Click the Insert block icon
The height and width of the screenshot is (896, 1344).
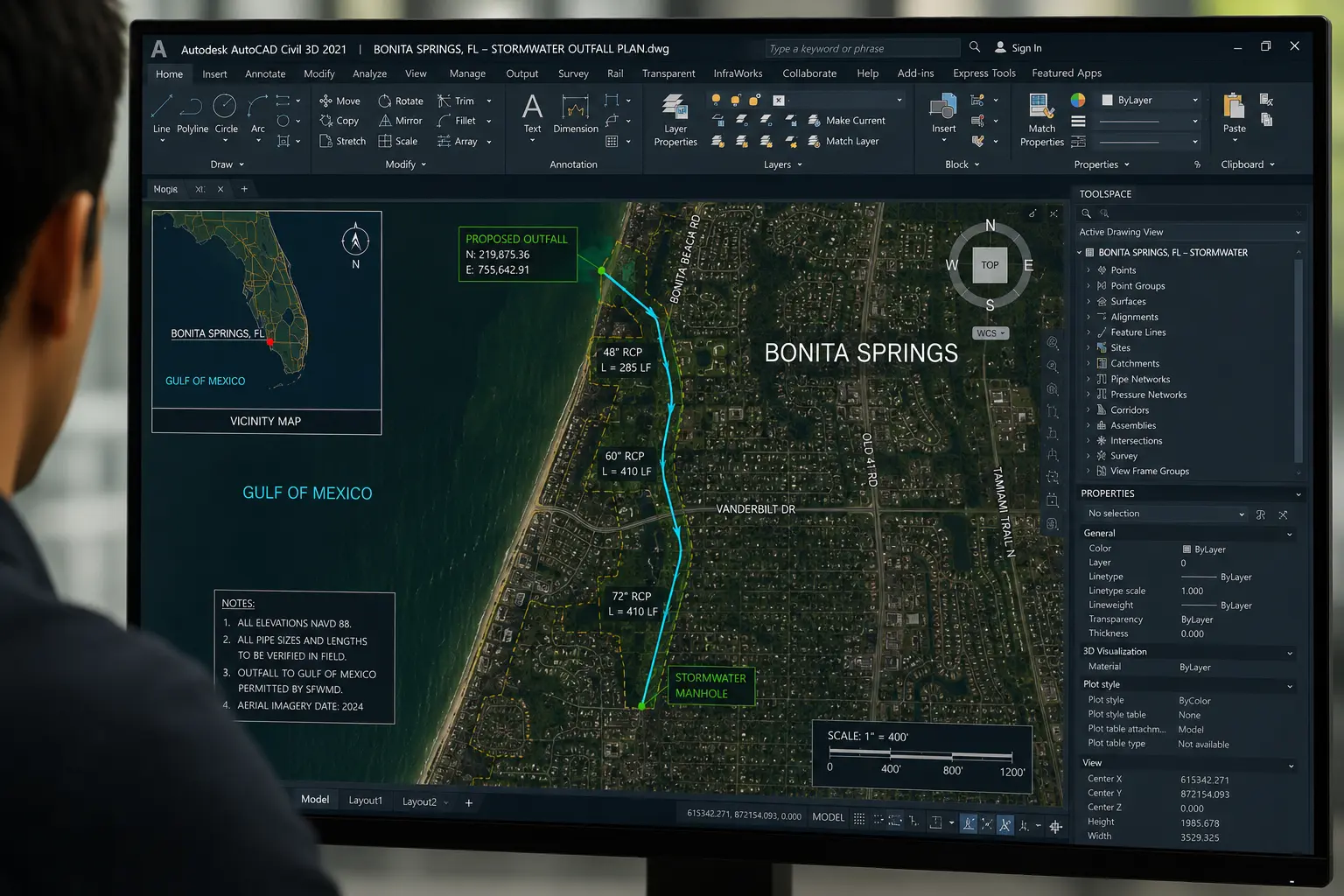click(x=943, y=114)
